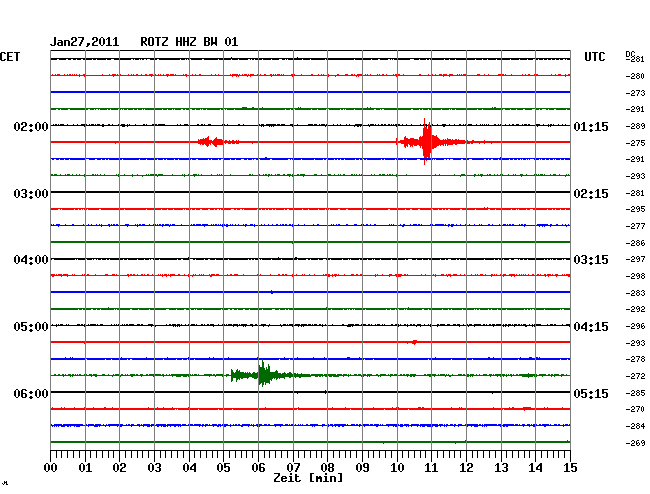Image resolution: width=650 pixels, height=494 pixels.
Task: Click the DC offset value "-296"
Action: 635,326
